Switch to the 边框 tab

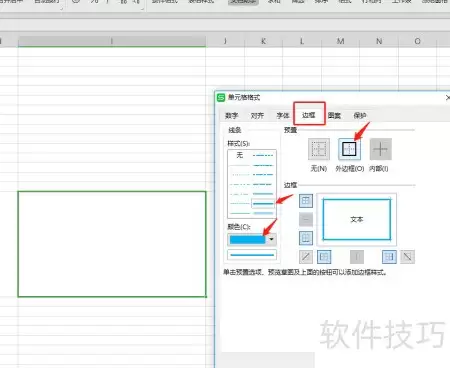[x=309, y=115]
